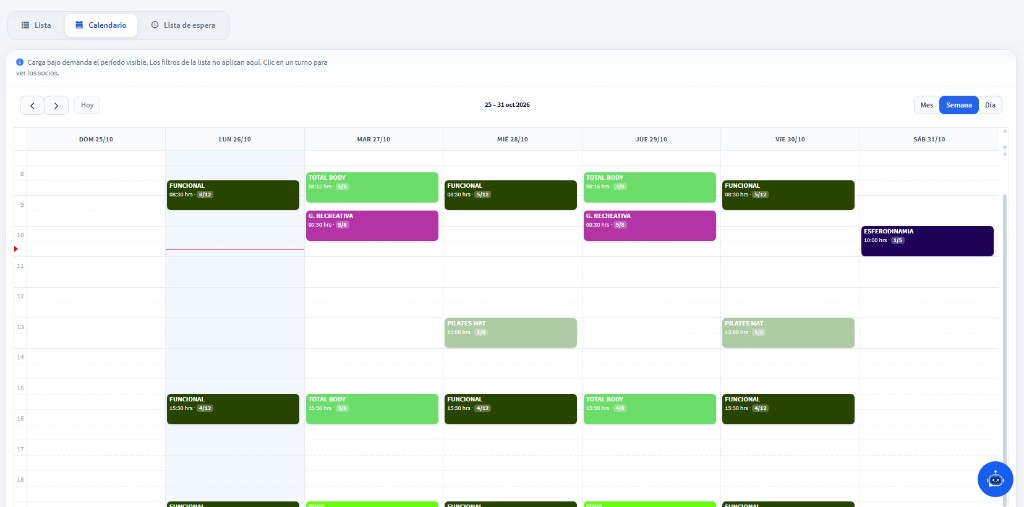
Task: Click the VIE 30/10 day header
Action: tap(790, 139)
